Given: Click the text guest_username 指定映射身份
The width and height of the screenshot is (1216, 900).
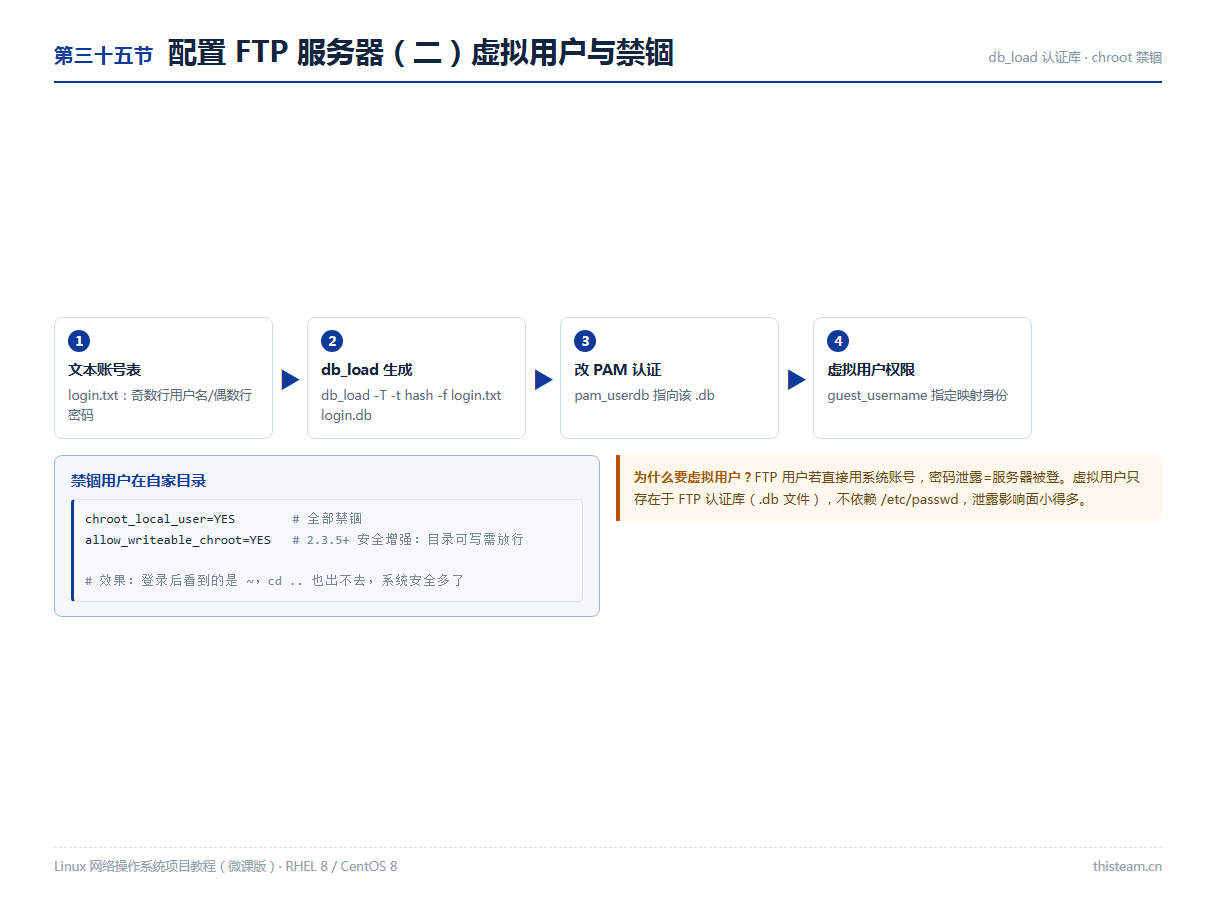Looking at the screenshot, I should [x=917, y=395].
